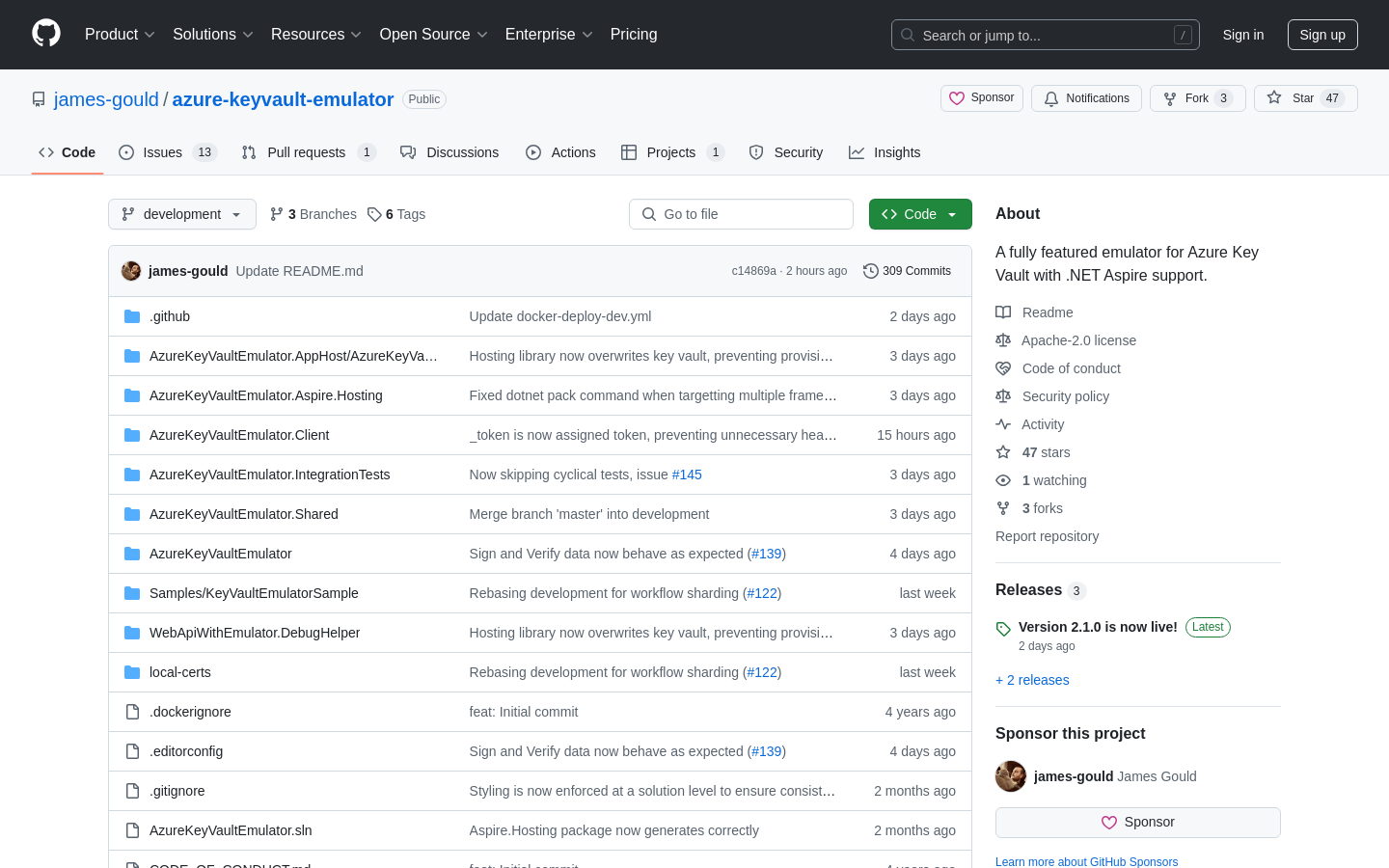The height and width of the screenshot is (868, 1389).
Task: Open issue #145 link
Action: (687, 475)
